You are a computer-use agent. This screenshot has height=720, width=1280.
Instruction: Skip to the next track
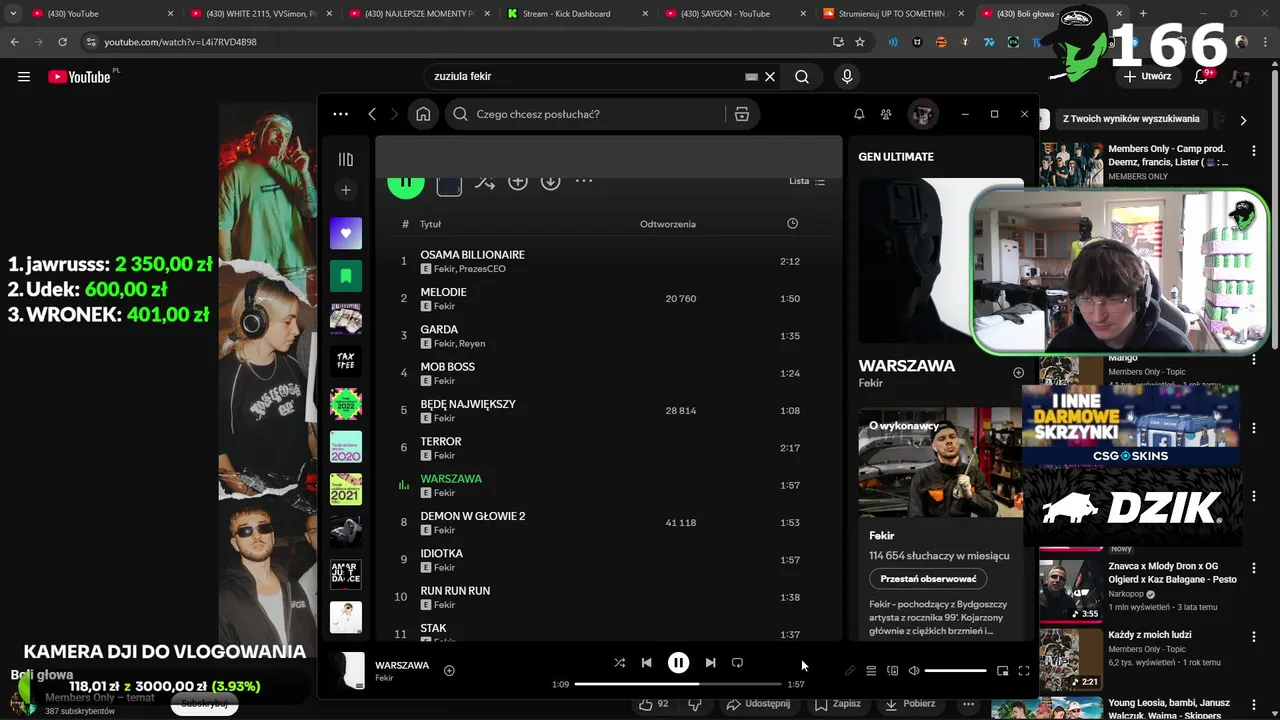(710, 663)
